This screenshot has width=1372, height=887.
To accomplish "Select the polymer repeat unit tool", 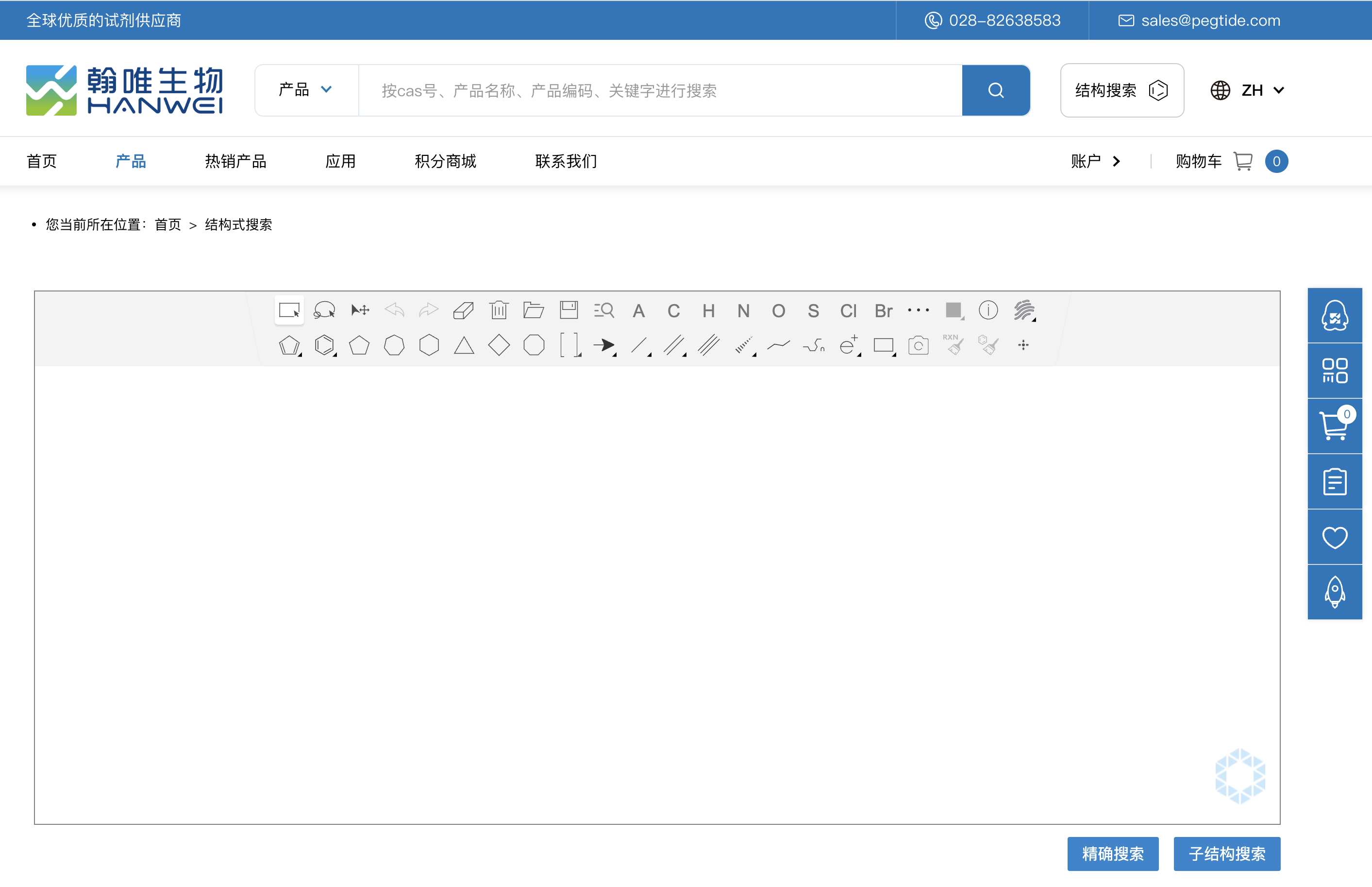I will tap(814, 345).
